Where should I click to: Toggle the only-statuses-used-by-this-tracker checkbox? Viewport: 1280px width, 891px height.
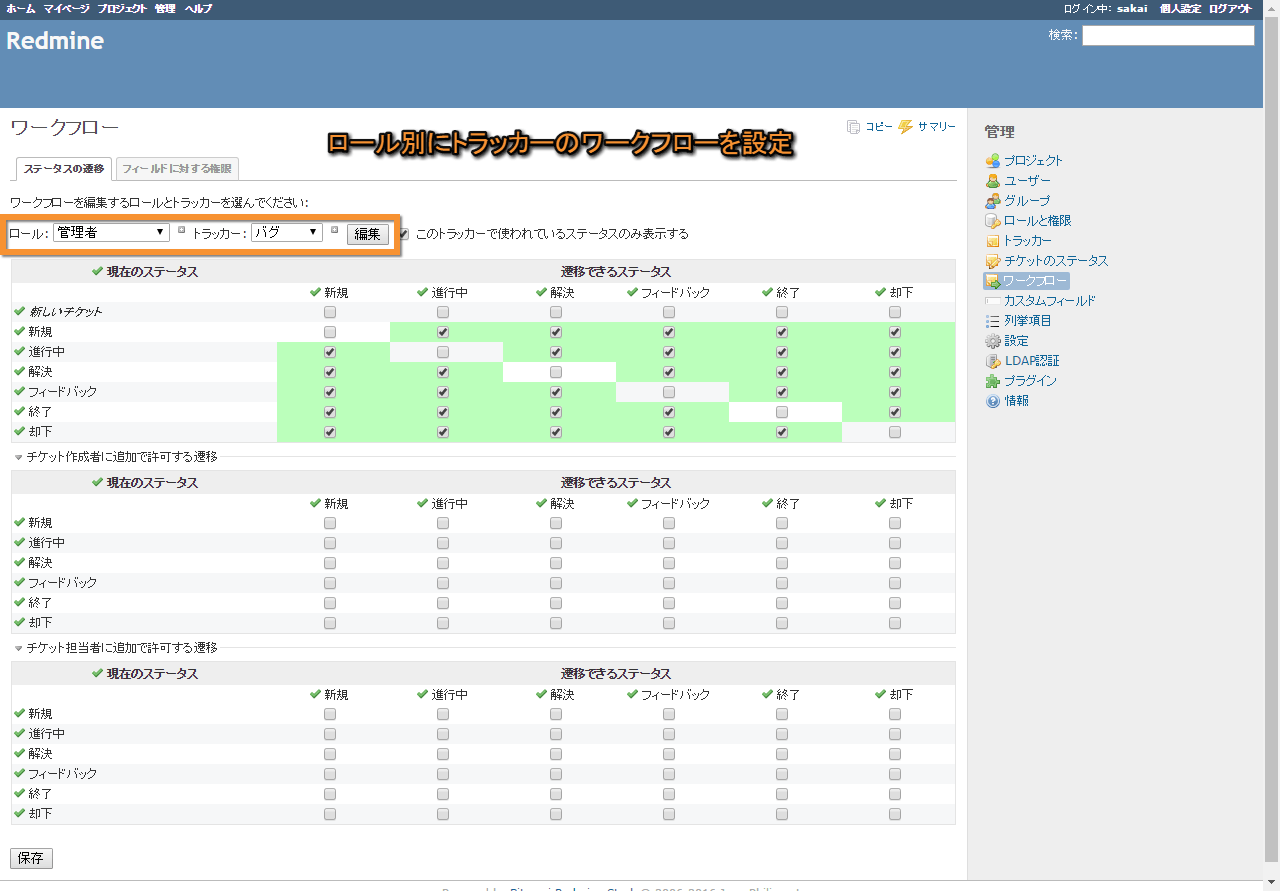point(403,233)
